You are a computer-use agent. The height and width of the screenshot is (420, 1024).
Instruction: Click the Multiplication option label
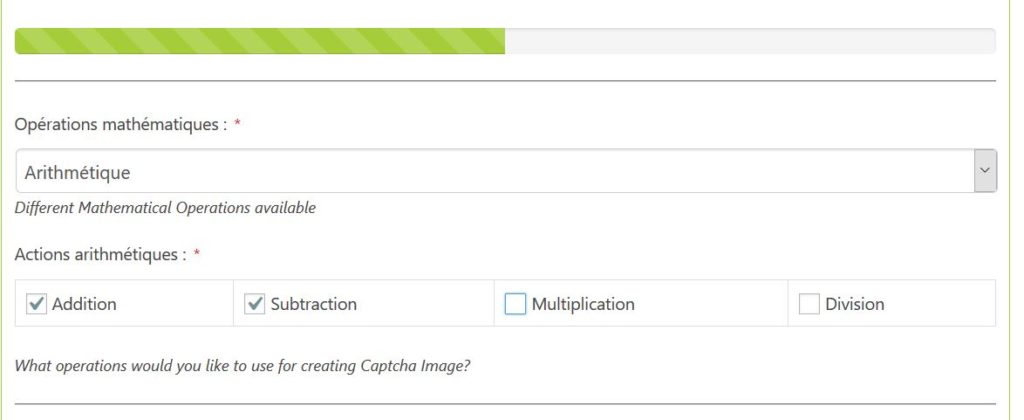click(x=583, y=304)
